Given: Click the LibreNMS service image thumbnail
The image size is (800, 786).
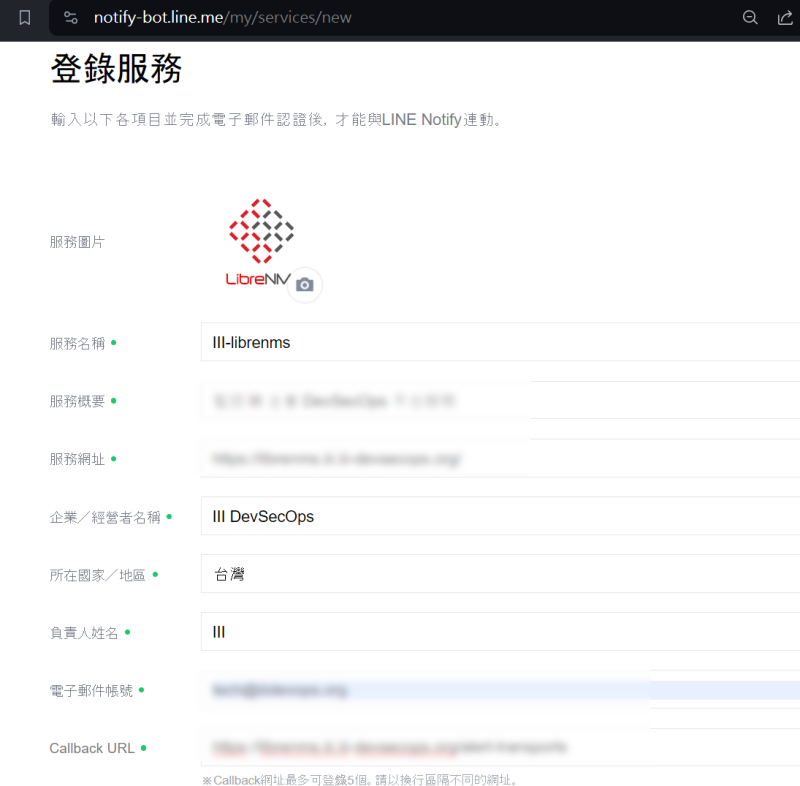Looking at the screenshot, I should (x=261, y=242).
